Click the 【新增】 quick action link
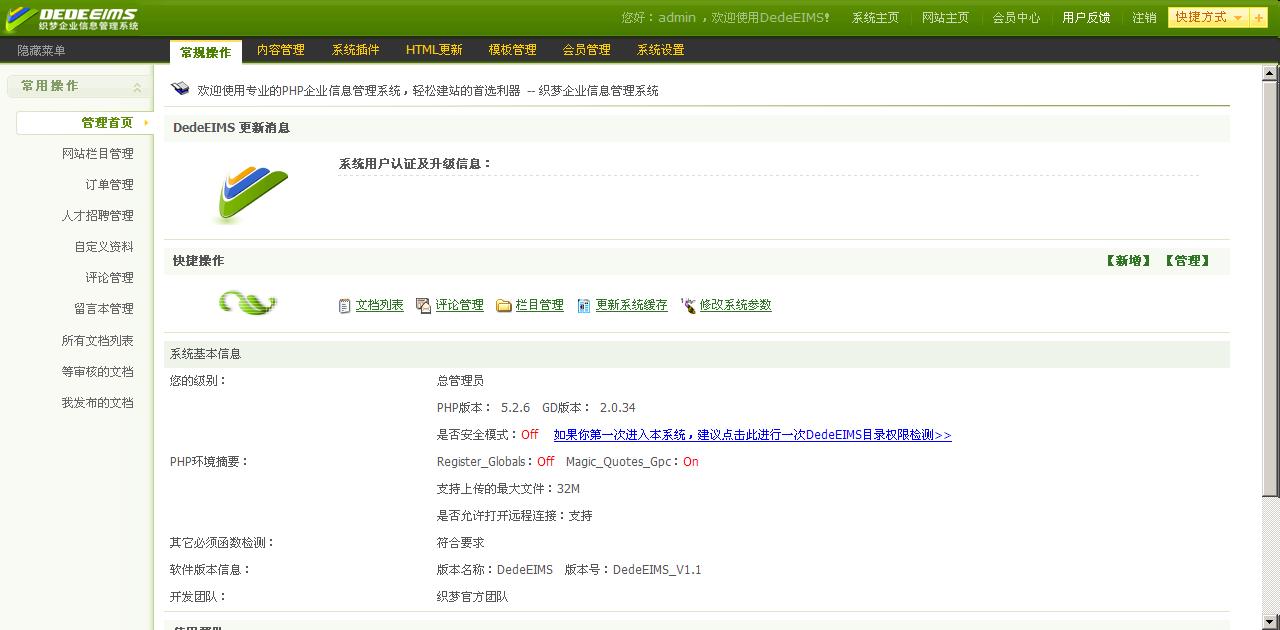Viewport: 1280px width, 630px height. pos(1128,261)
